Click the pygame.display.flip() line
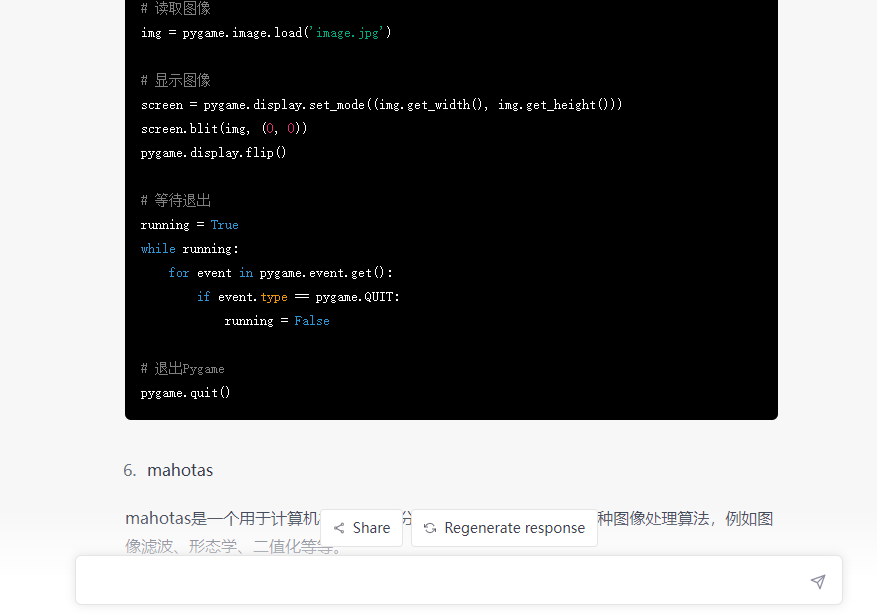Viewport: 877px width, 614px height. [x=213, y=153]
